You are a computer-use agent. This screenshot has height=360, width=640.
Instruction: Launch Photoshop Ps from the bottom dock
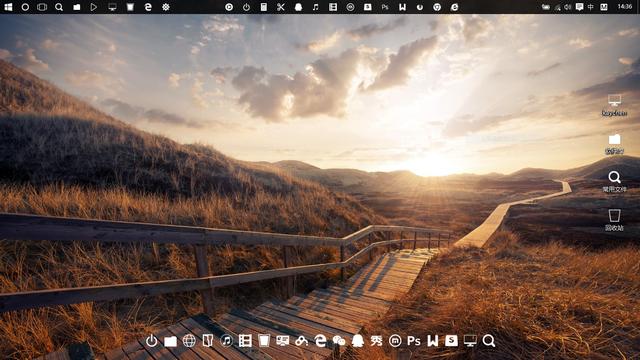click(414, 340)
